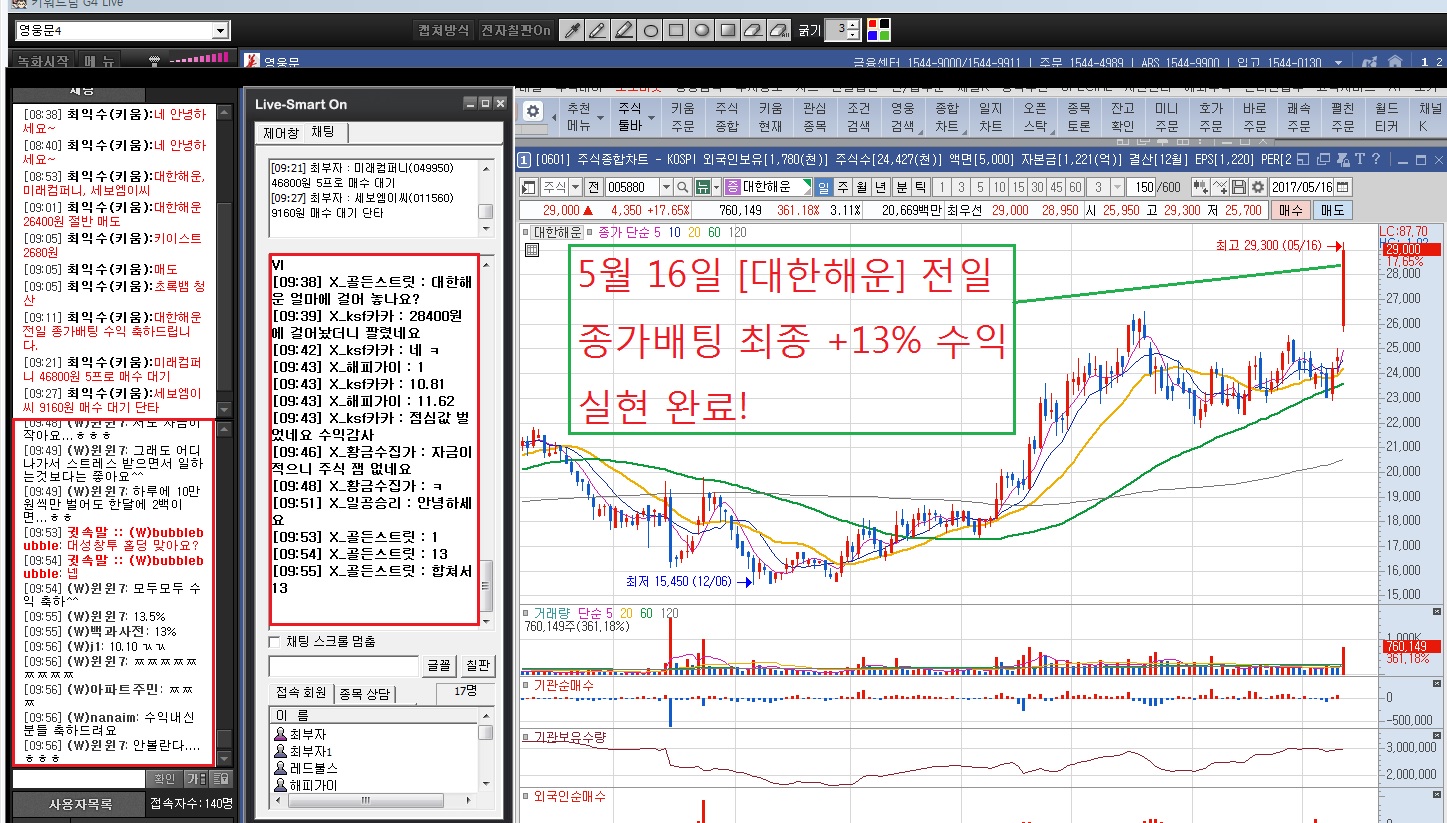1447x823 pixels.
Task: Open 관심종목 watchlist screen
Action: [815, 117]
